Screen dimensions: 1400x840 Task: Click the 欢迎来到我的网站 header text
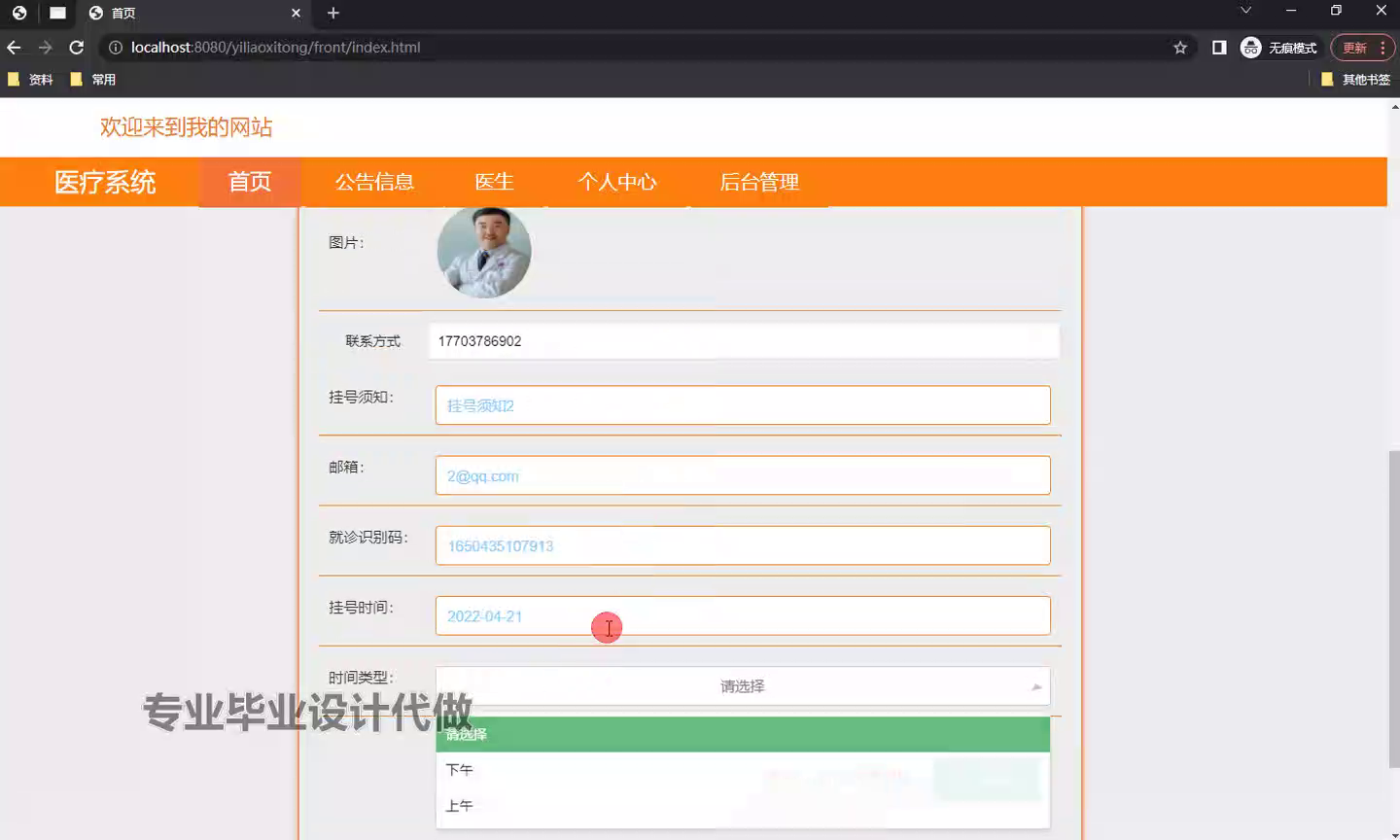coord(186,127)
